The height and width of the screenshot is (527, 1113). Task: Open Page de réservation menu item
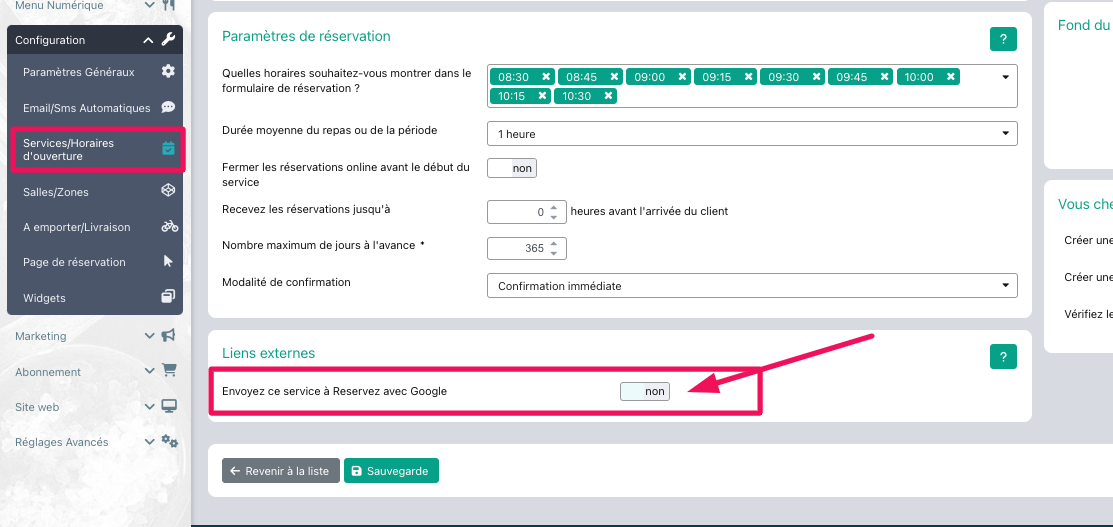[95, 262]
